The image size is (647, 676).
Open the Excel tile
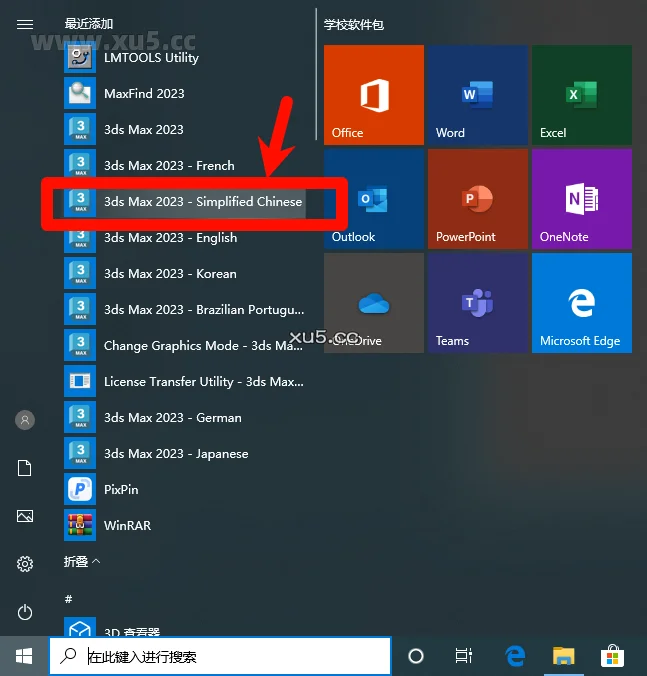[581, 95]
